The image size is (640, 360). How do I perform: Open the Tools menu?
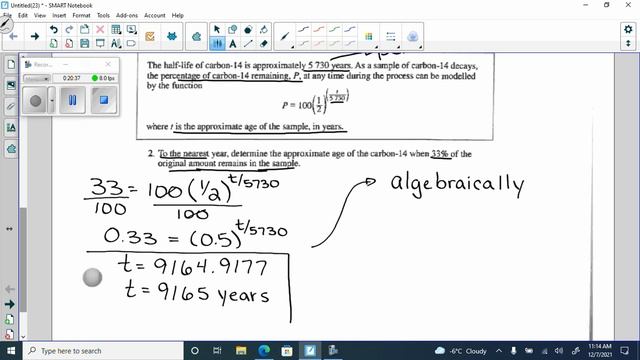click(103, 15)
